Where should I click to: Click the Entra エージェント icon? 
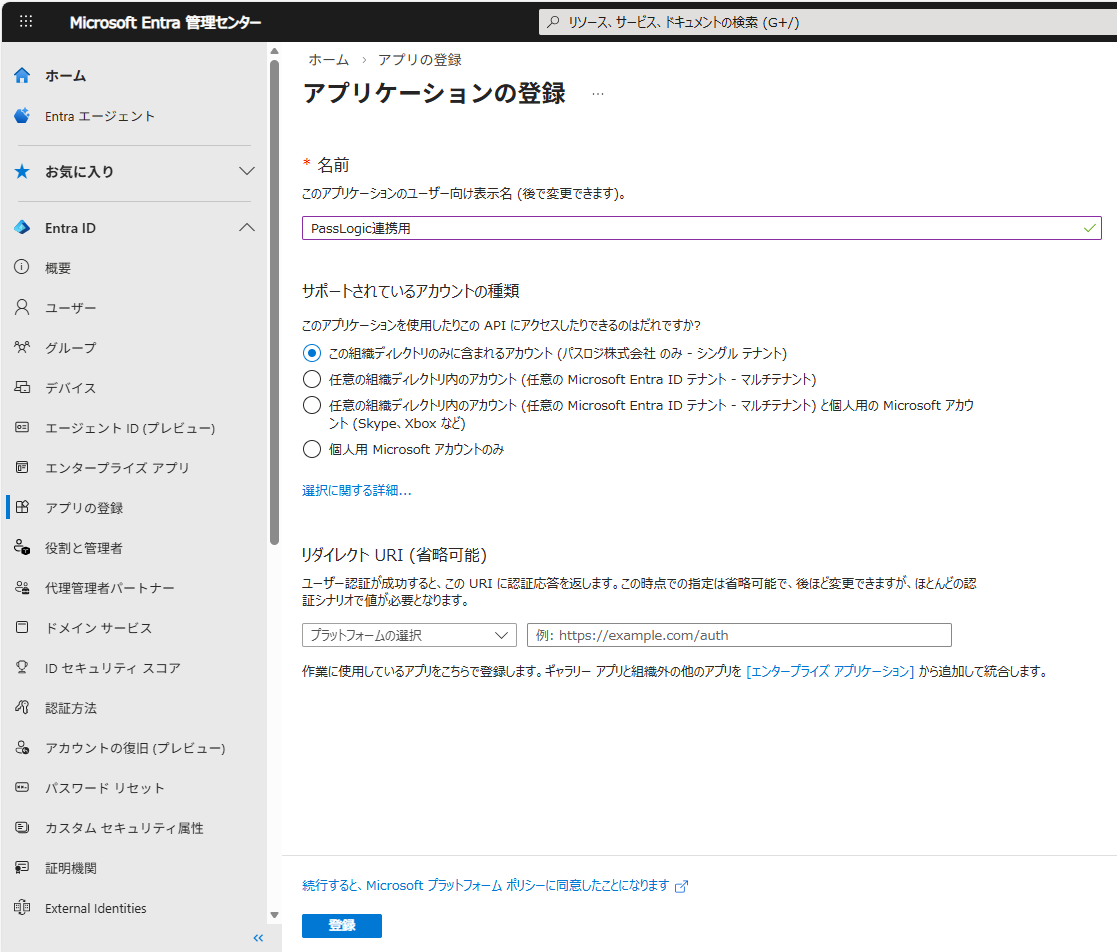pyautogui.click(x=22, y=115)
